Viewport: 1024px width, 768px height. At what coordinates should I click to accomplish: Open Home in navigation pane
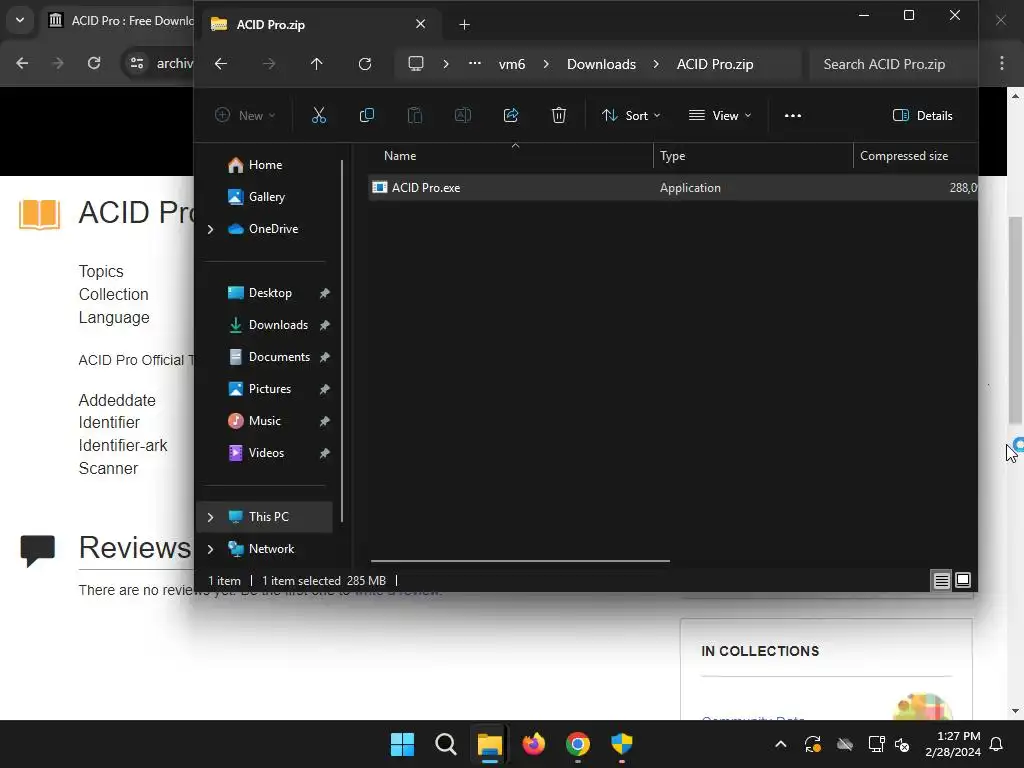click(264, 165)
